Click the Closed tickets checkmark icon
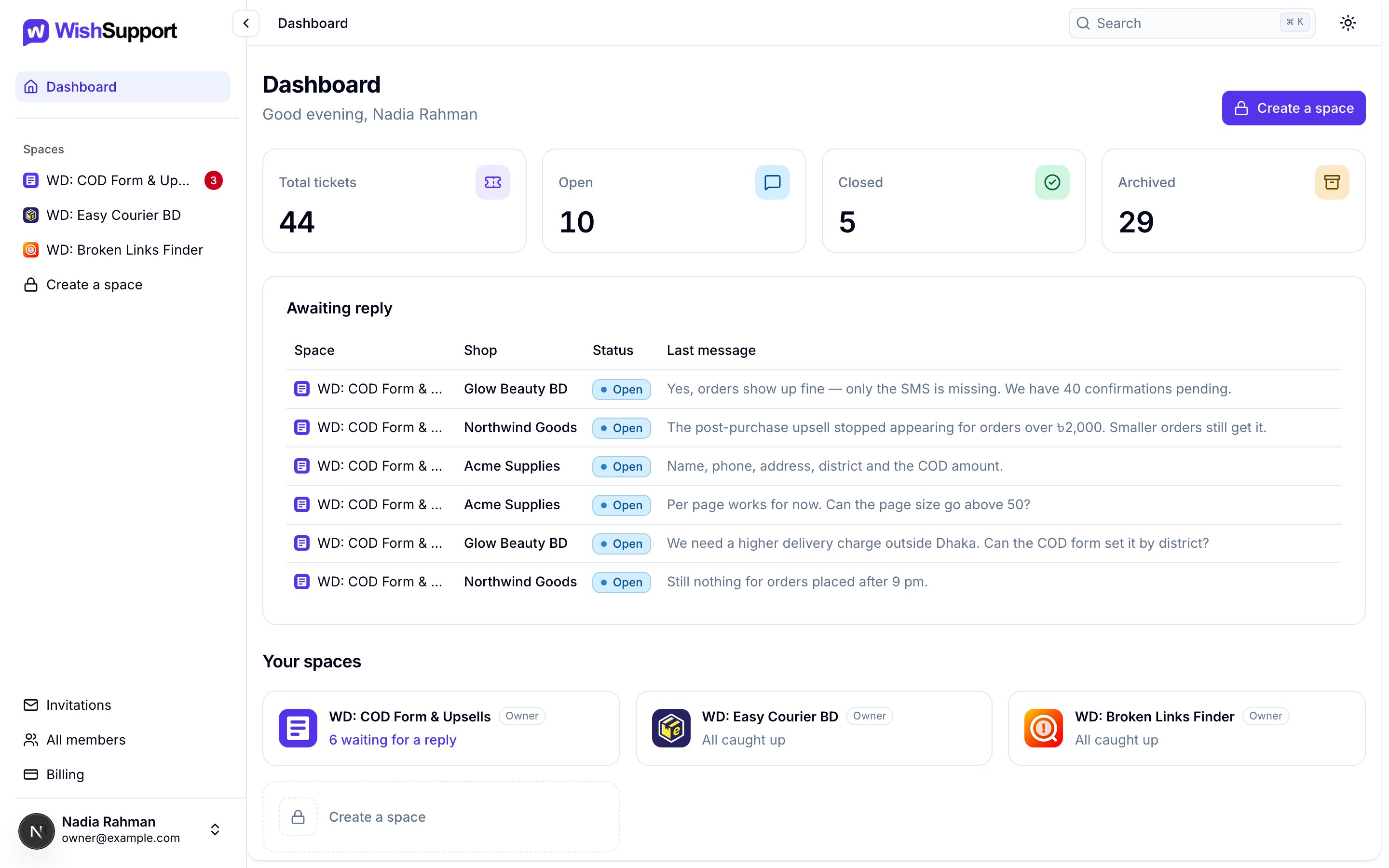The width and height of the screenshot is (1389, 868). 1051,183
